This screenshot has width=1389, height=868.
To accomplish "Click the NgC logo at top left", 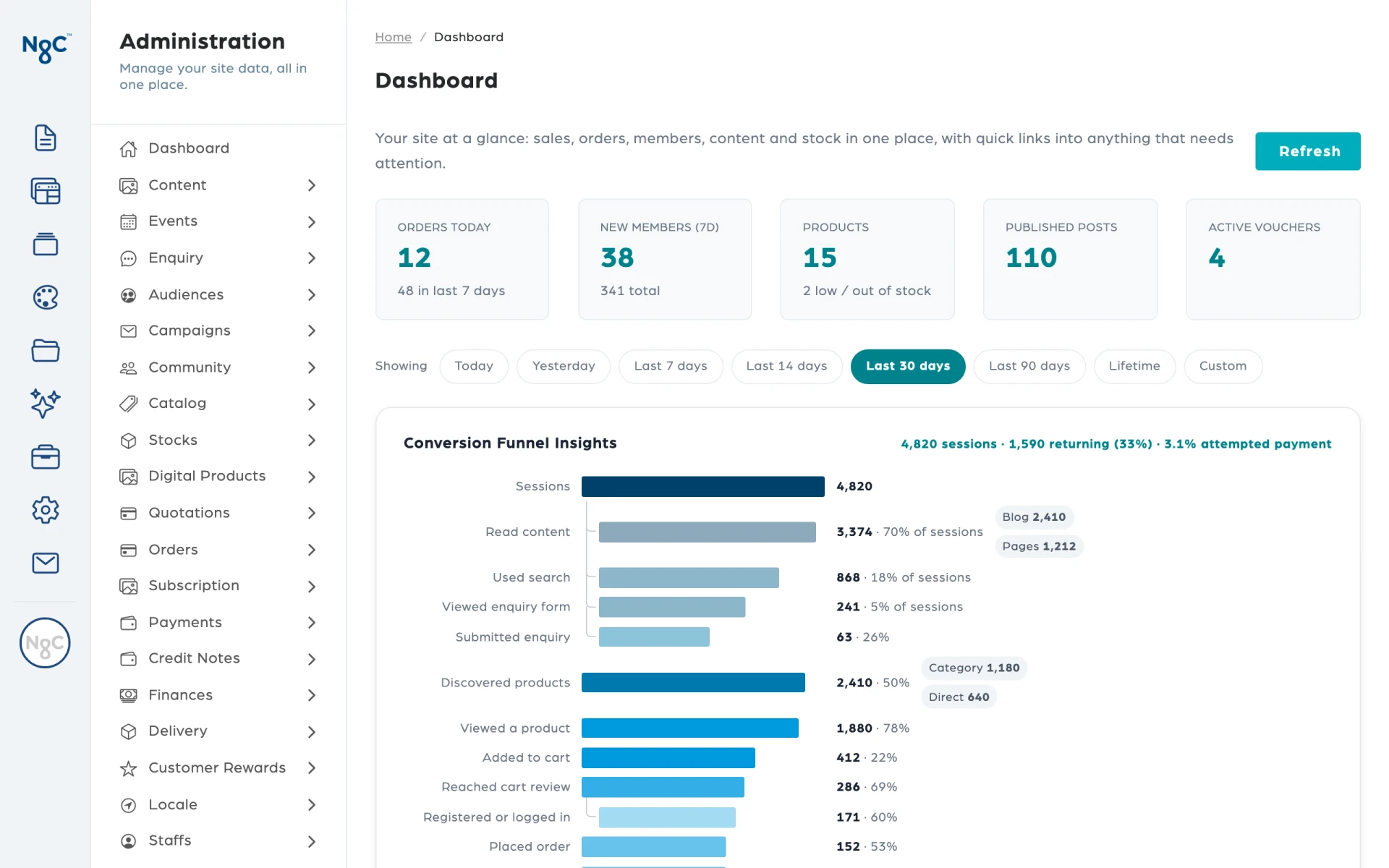I will coord(46,48).
